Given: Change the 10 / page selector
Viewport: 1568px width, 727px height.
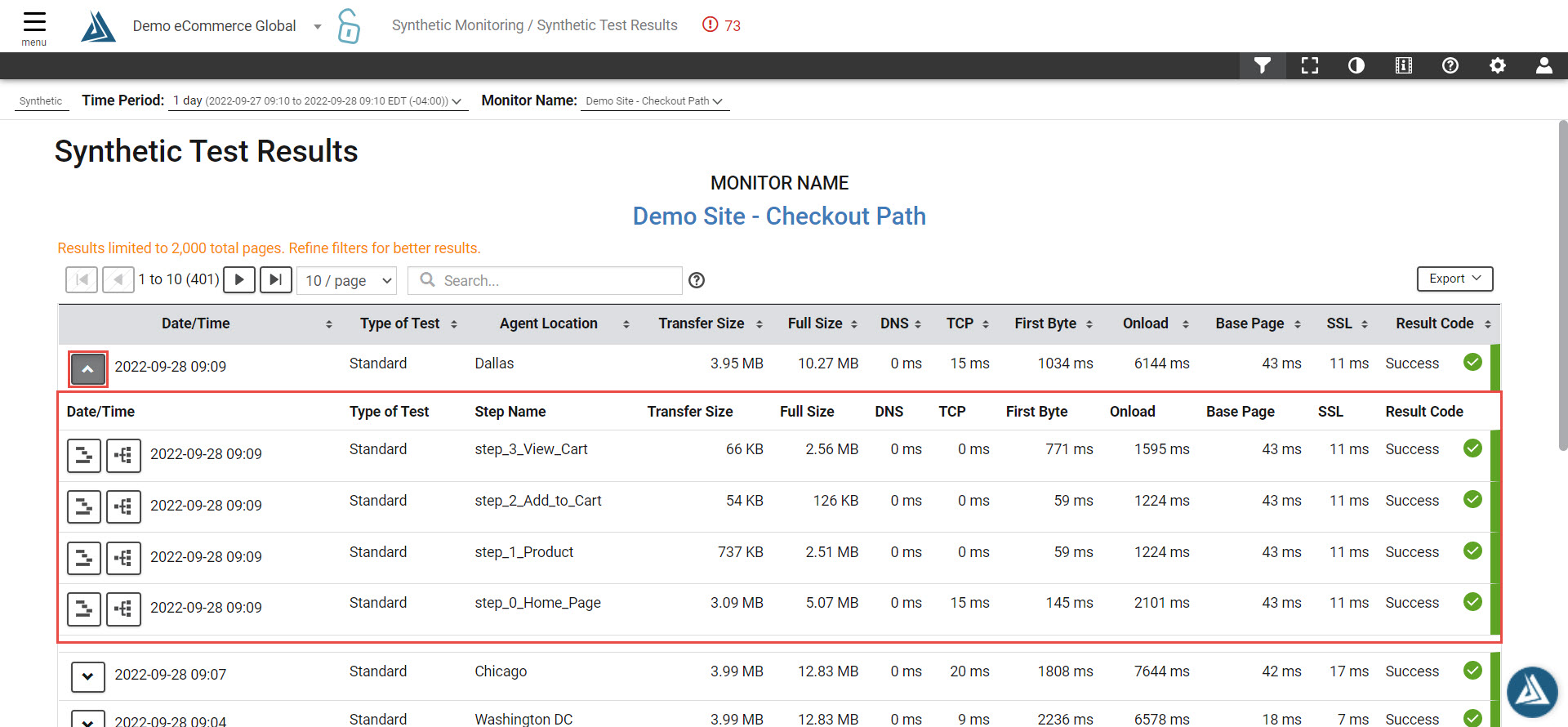Looking at the screenshot, I should (x=347, y=280).
